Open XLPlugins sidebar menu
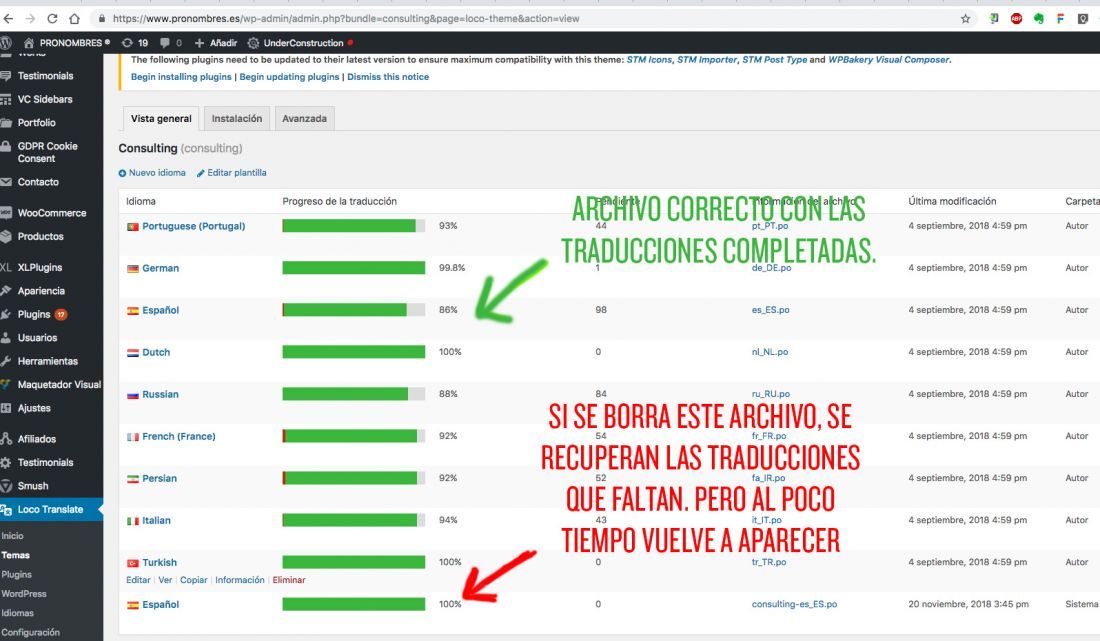 [40, 268]
